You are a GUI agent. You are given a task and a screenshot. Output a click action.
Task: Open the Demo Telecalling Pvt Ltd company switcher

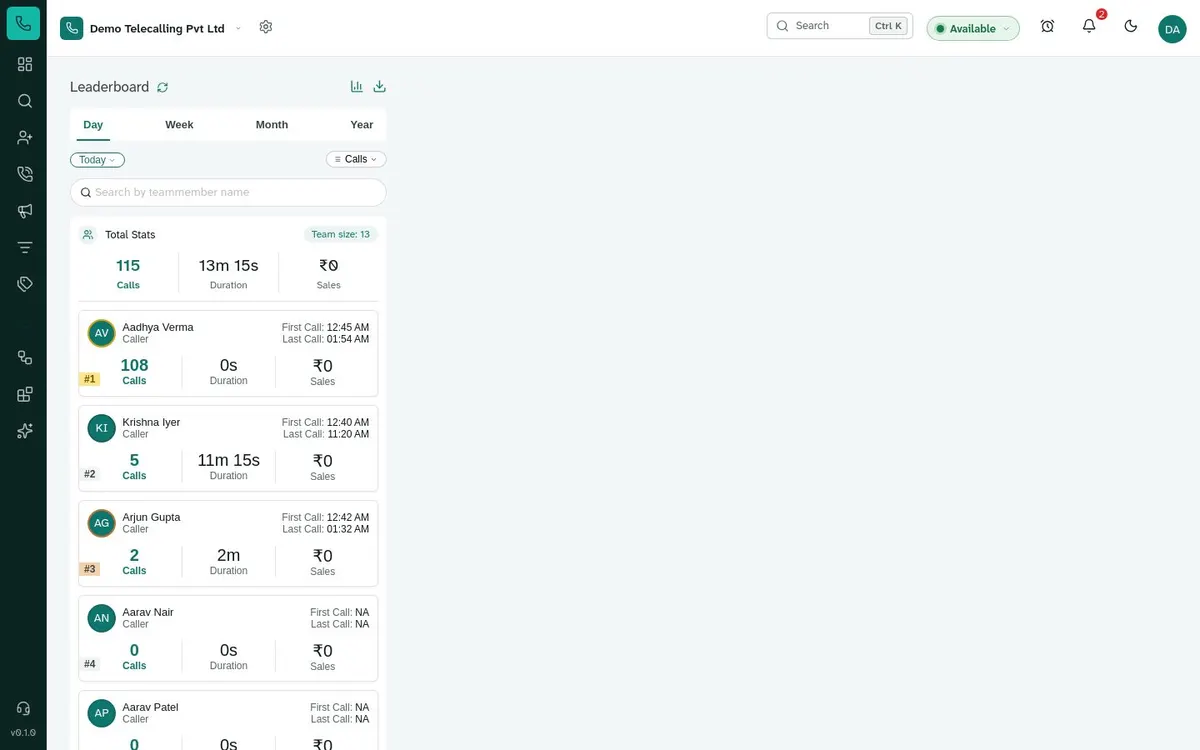pyautogui.click(x=151, y=28)
